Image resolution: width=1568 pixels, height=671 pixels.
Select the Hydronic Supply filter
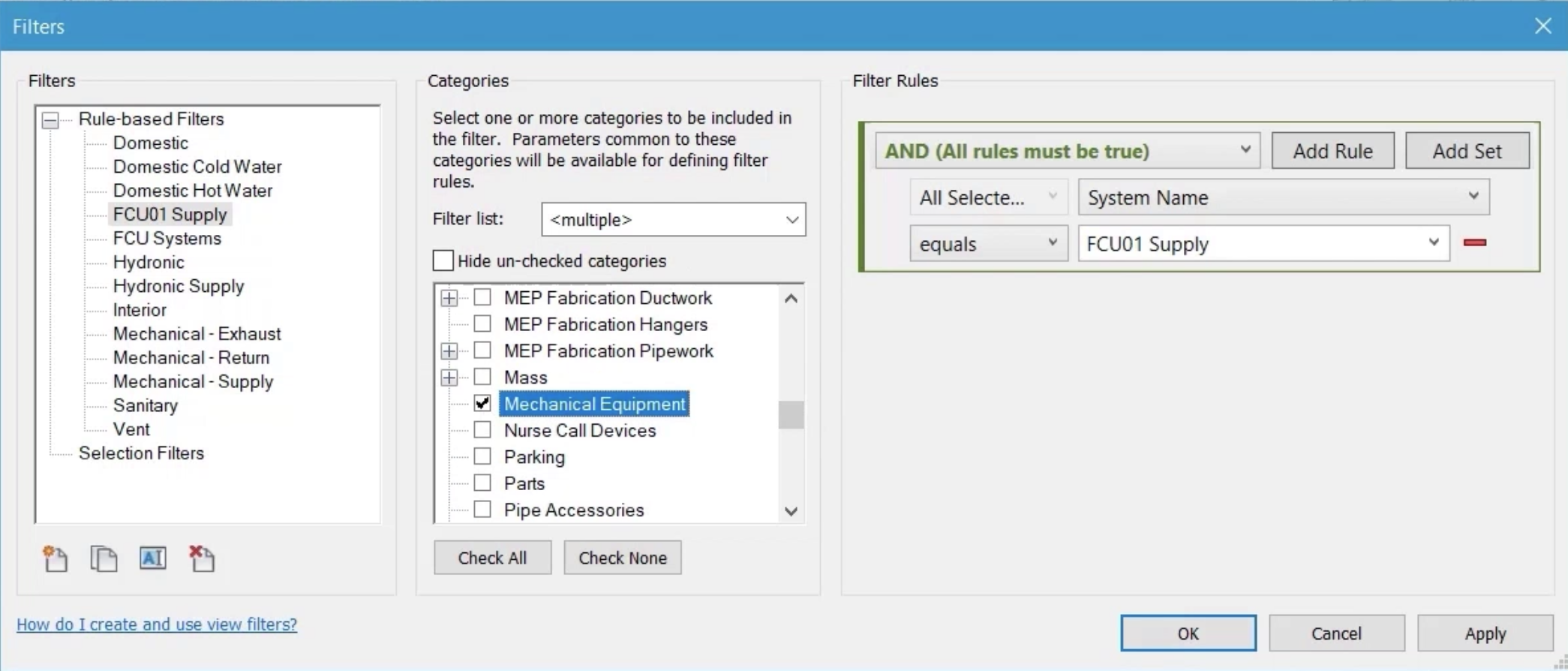179,286
